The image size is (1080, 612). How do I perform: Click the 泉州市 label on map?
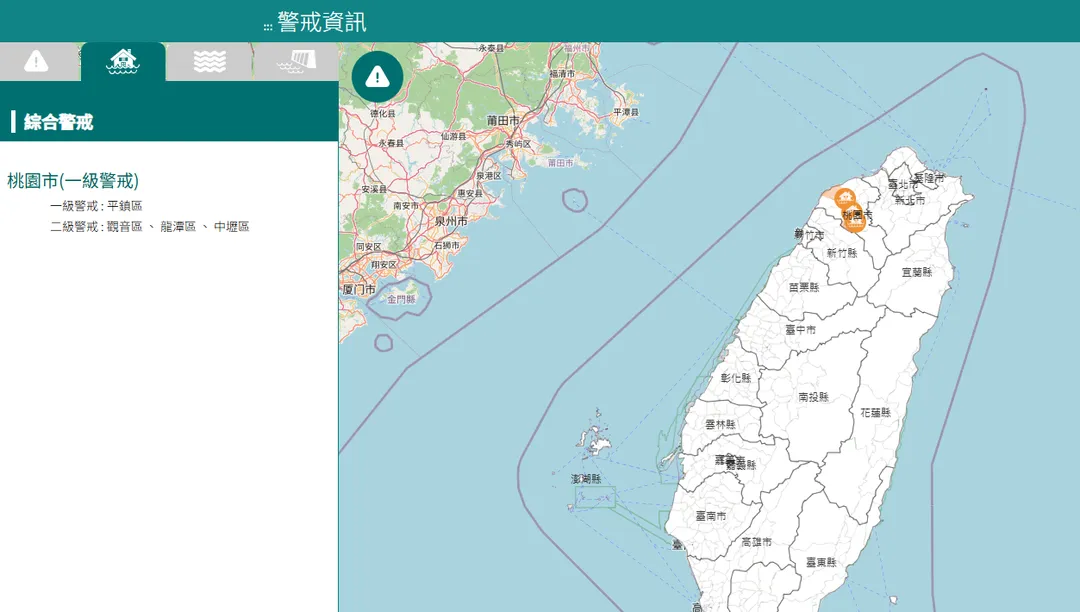pos(451,221)
